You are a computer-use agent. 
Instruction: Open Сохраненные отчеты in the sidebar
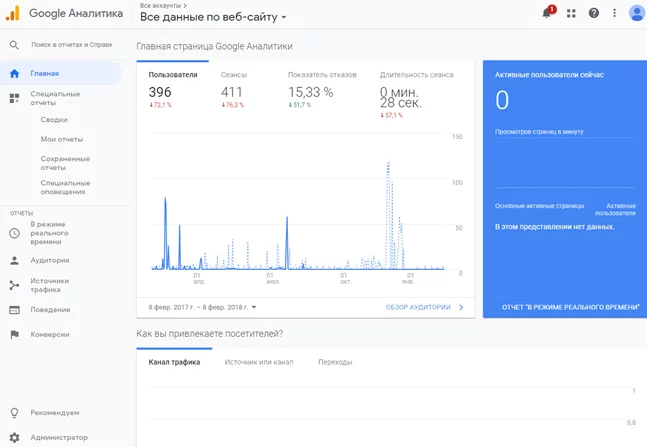(x=65, y=163)
